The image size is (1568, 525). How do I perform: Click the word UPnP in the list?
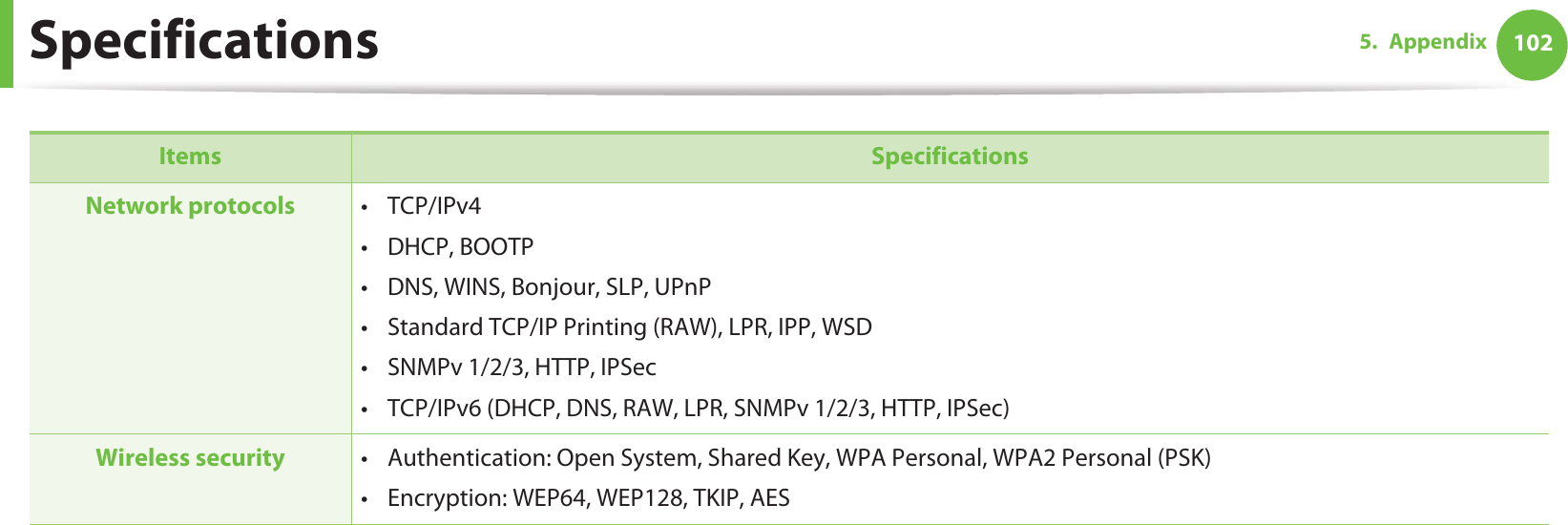pyautogui.click(x=682, y=287)
